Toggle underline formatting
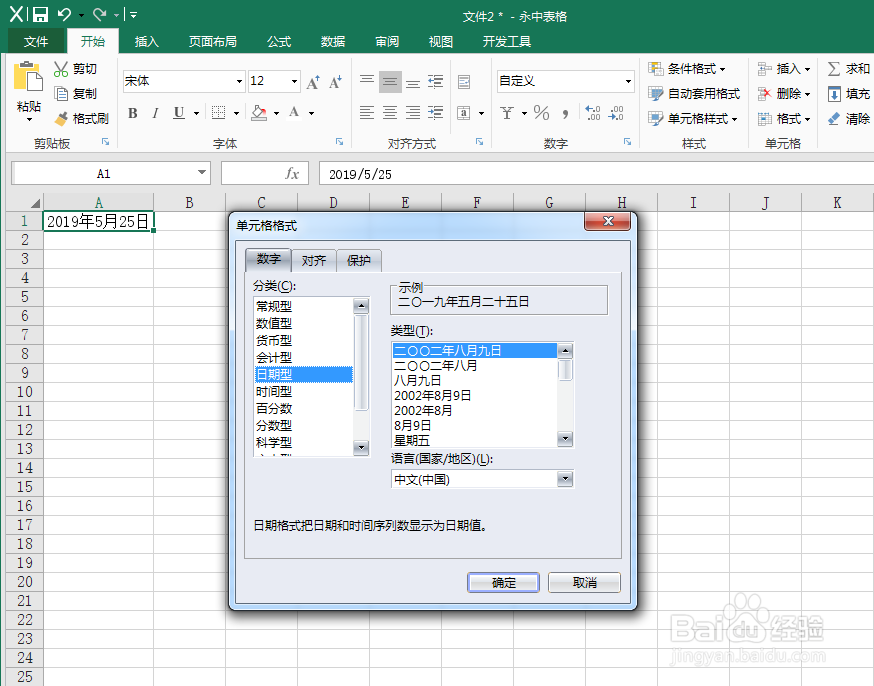Screen dimensions: 874x686 tap(179, 113)
